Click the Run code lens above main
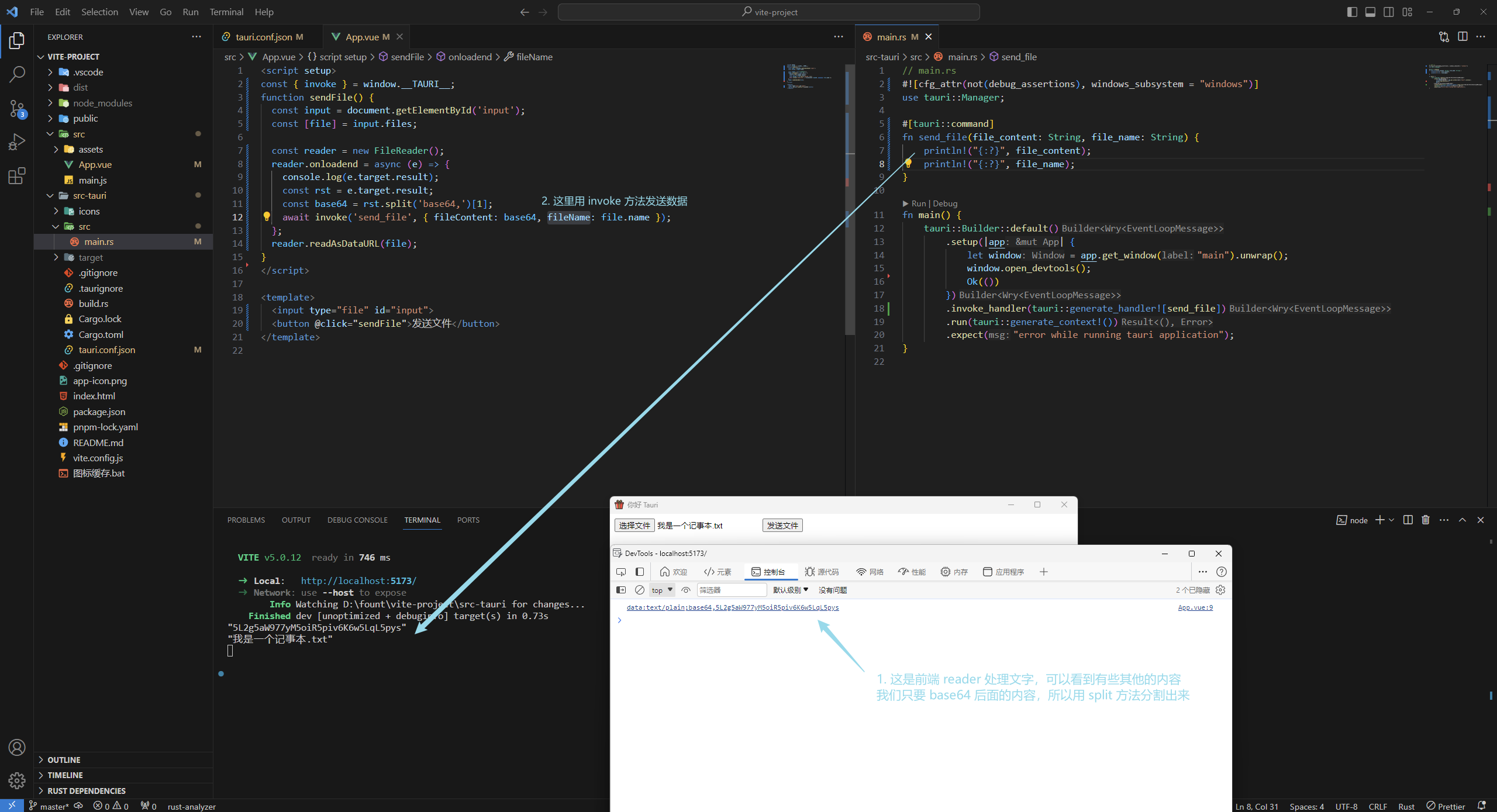Image resolution: width=1497 pixels, height=812 pixels. point(919,203)
